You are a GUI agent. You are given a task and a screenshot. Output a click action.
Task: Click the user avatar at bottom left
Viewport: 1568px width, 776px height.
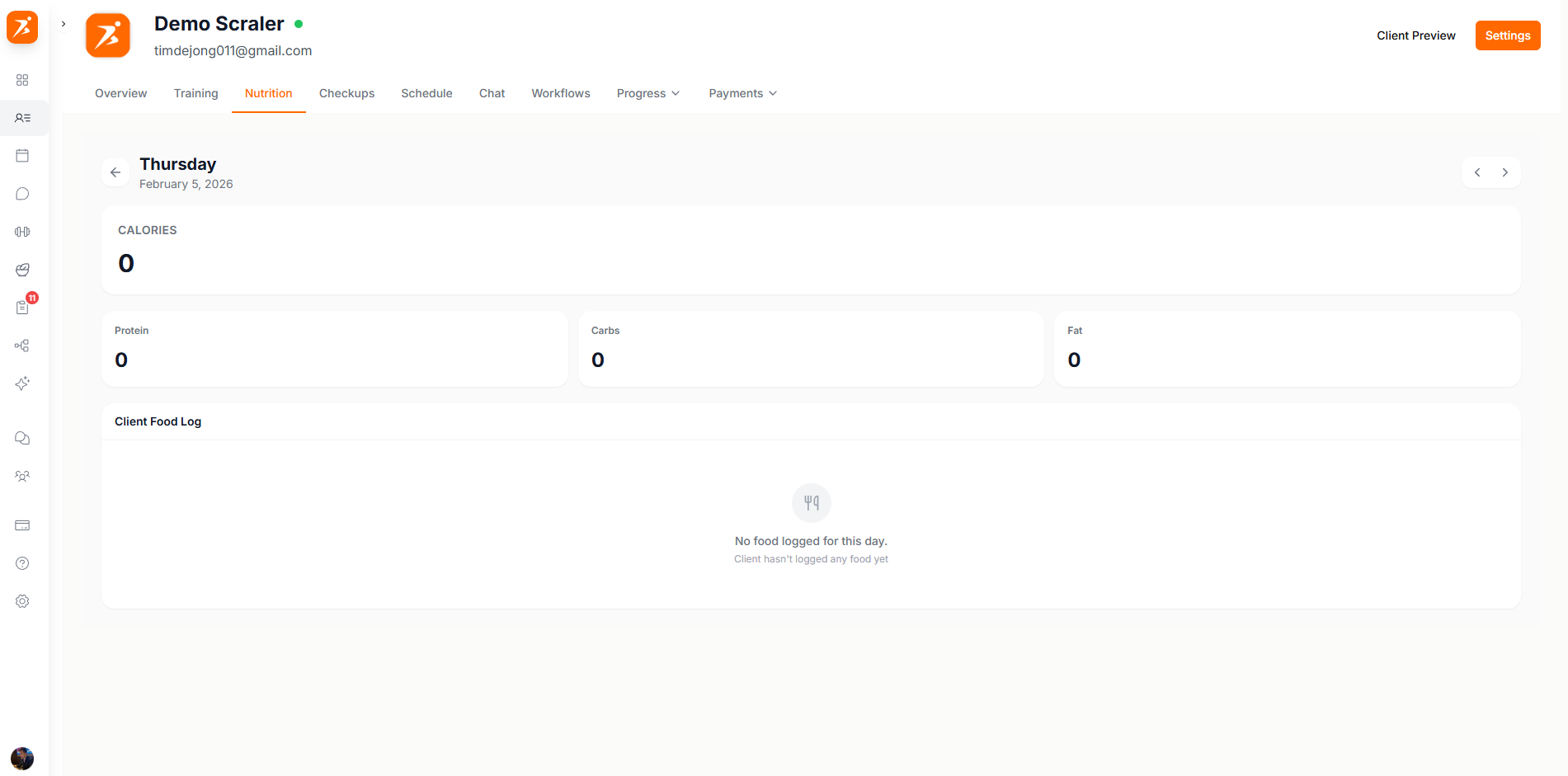point(22,758)
